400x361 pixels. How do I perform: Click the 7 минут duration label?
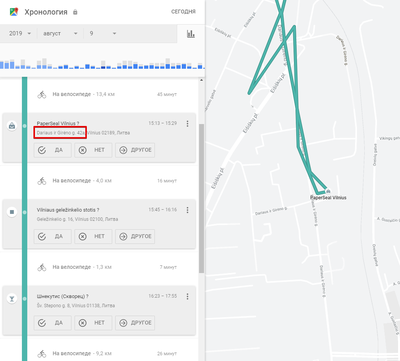coord(168,267)
